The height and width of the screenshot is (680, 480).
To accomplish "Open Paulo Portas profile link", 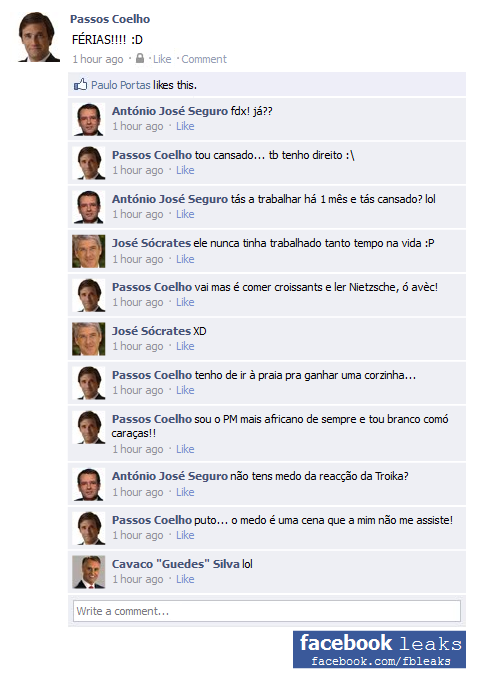I will pyautogui.click(x=121, y=85).
